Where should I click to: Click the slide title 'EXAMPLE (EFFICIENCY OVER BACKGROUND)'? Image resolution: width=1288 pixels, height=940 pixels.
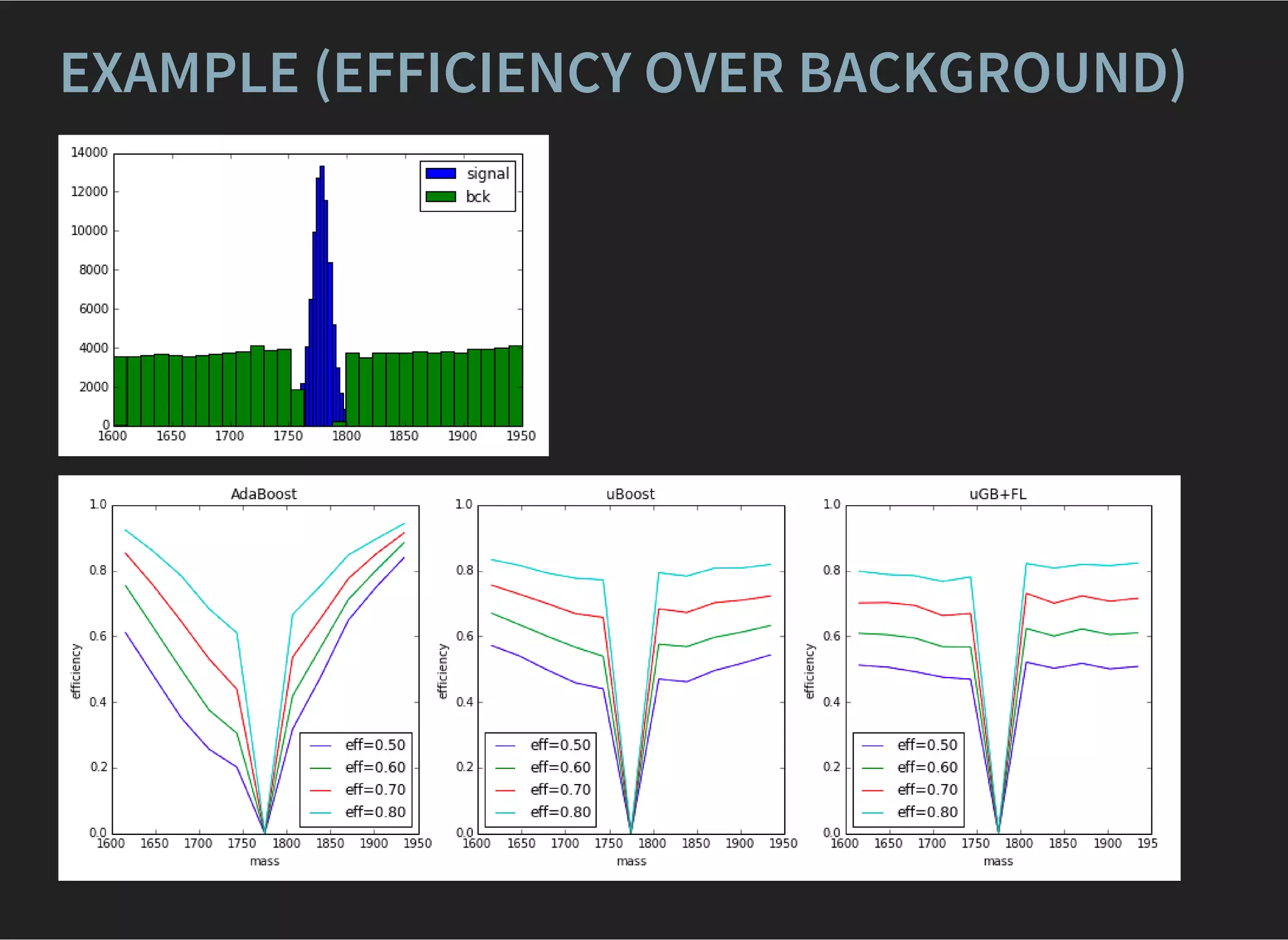pos(623,74)
